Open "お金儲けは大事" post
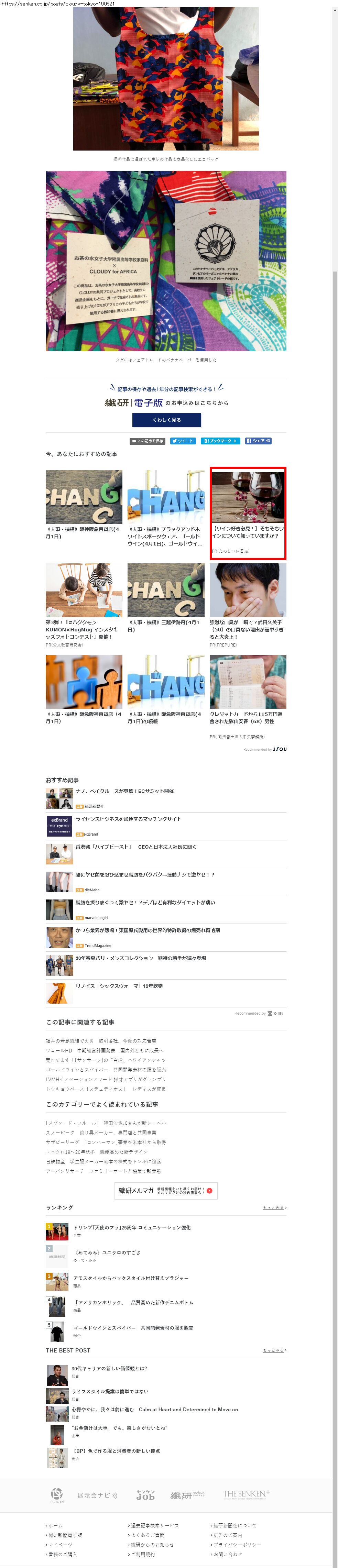The width and height of the screenshot is (338, 1568). [x=119, y=1428]
